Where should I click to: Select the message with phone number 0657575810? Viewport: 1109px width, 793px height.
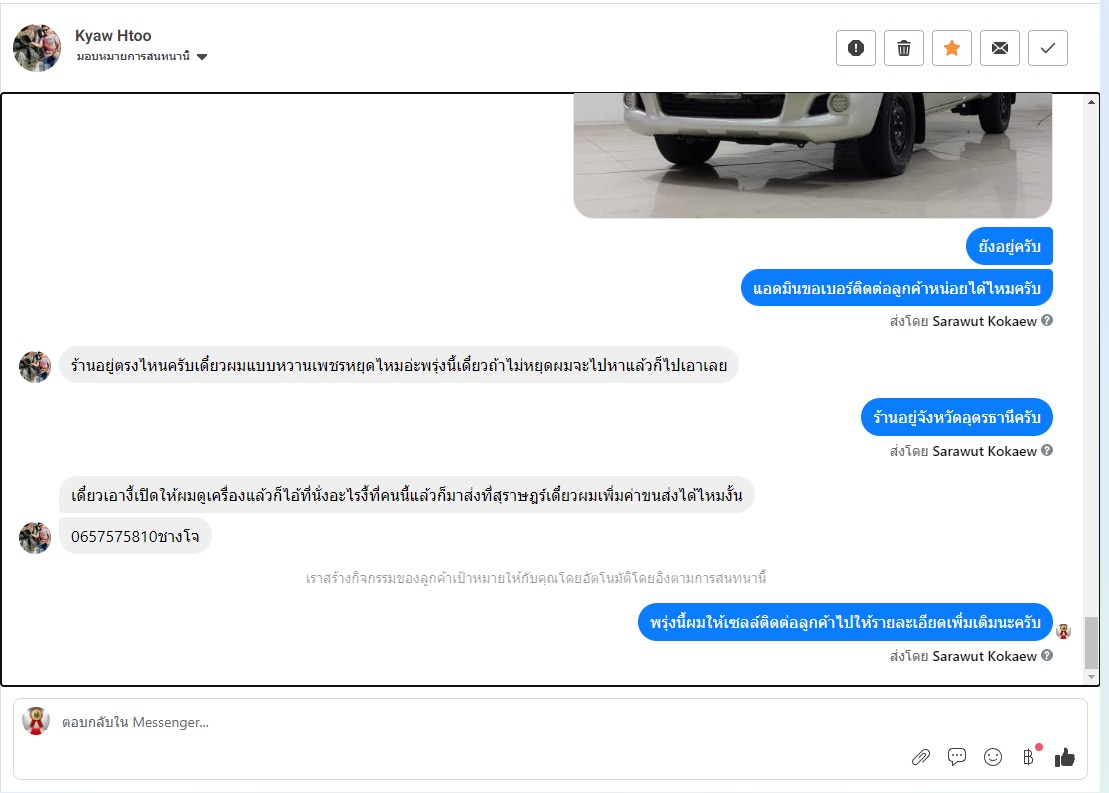pyautogui.click(x=135, y=536)
